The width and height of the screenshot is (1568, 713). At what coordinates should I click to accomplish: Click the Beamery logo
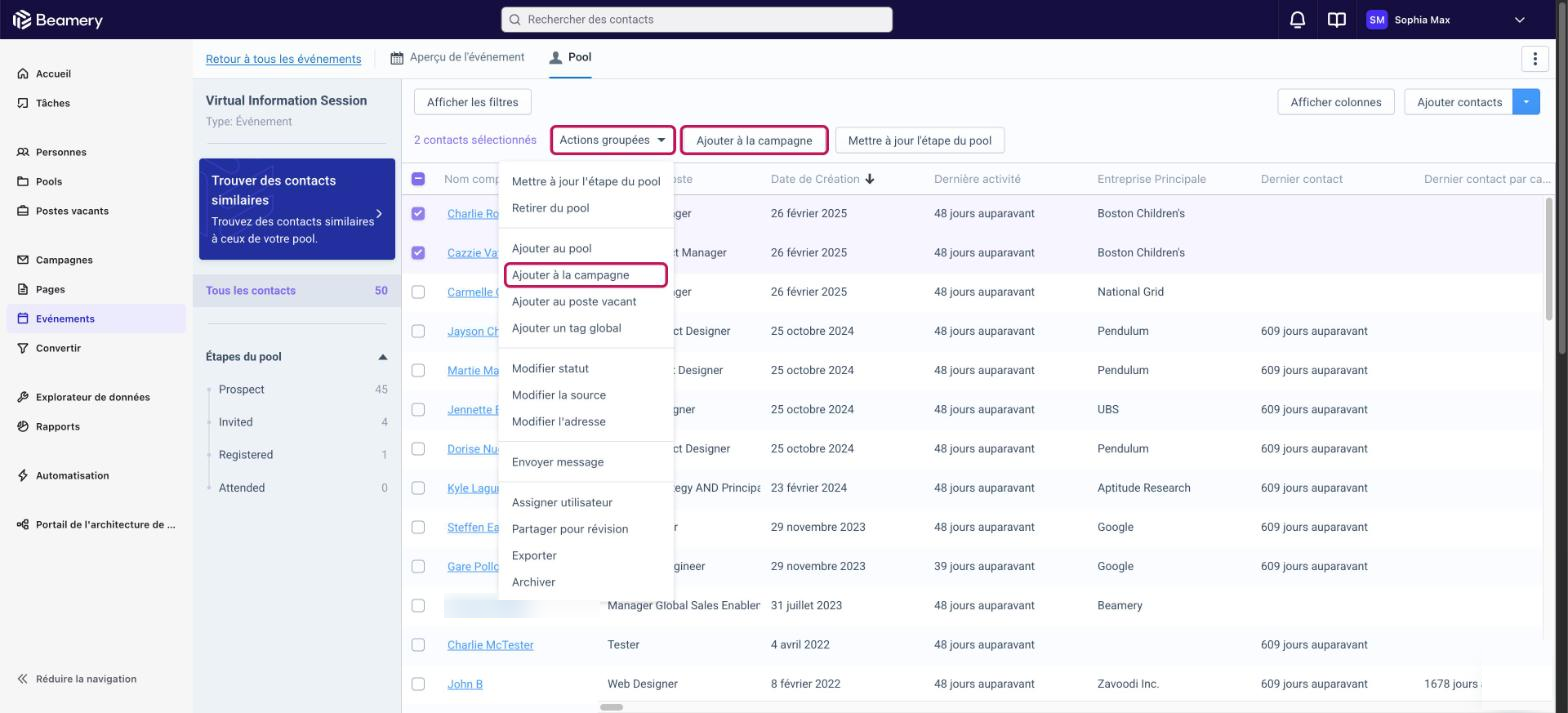(57, 20)
